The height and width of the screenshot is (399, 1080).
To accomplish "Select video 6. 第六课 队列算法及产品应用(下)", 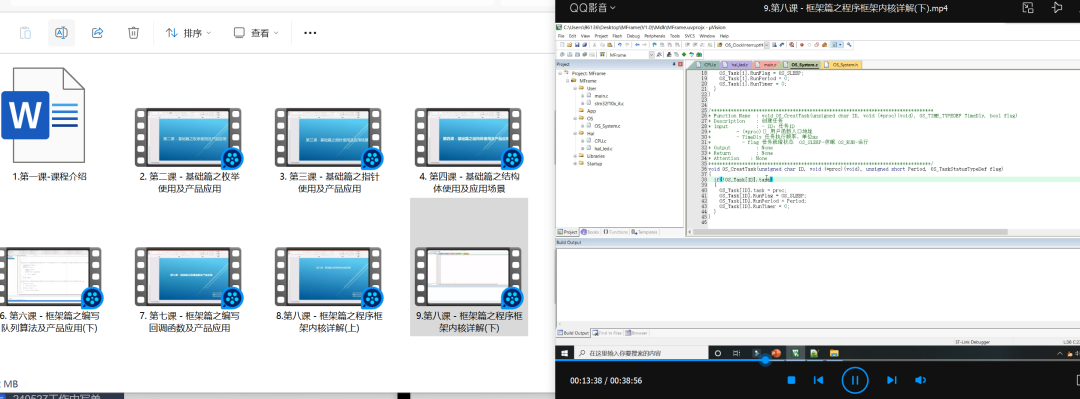I will point(50,290).
